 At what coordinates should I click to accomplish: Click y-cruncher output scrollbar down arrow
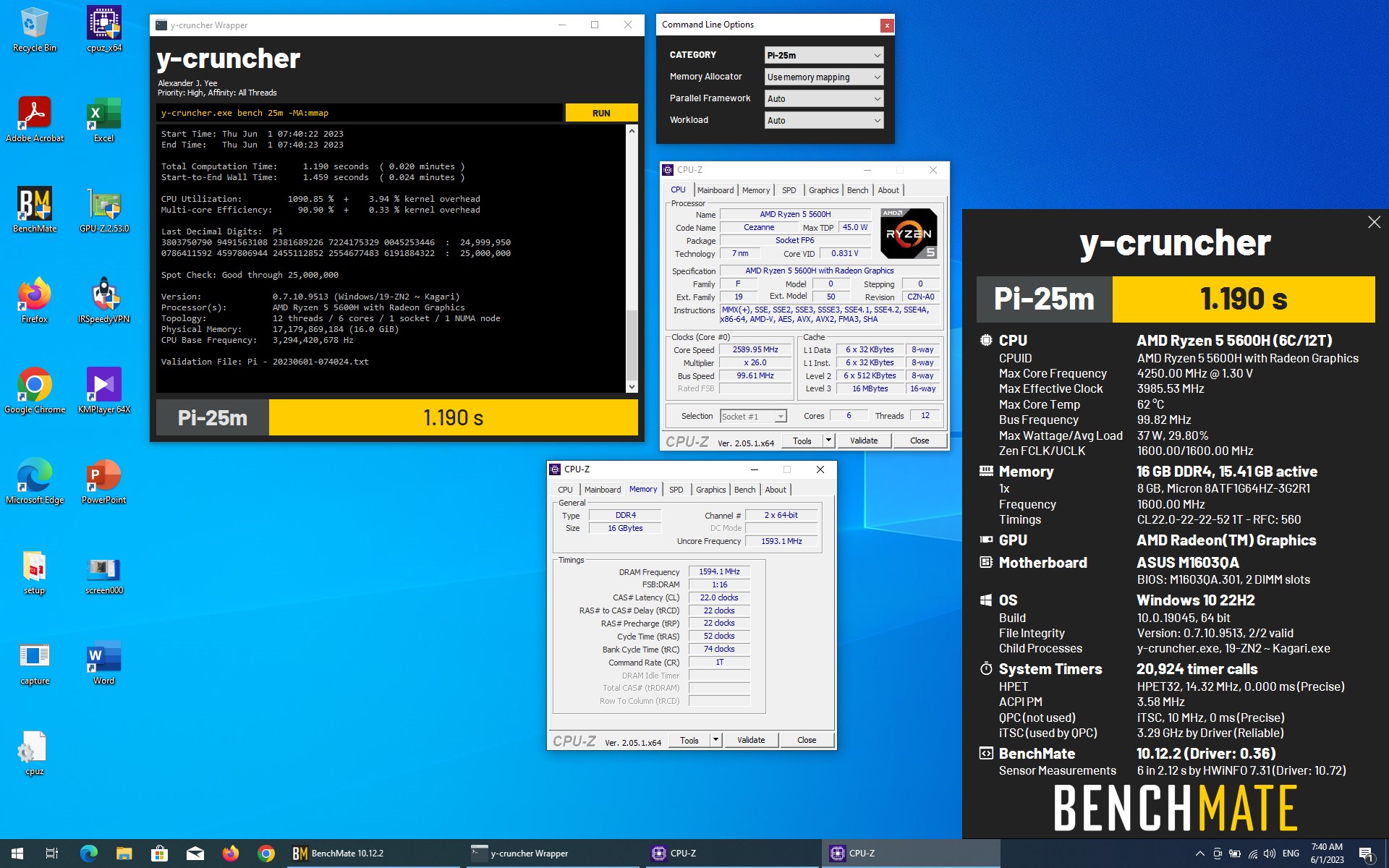632,387
